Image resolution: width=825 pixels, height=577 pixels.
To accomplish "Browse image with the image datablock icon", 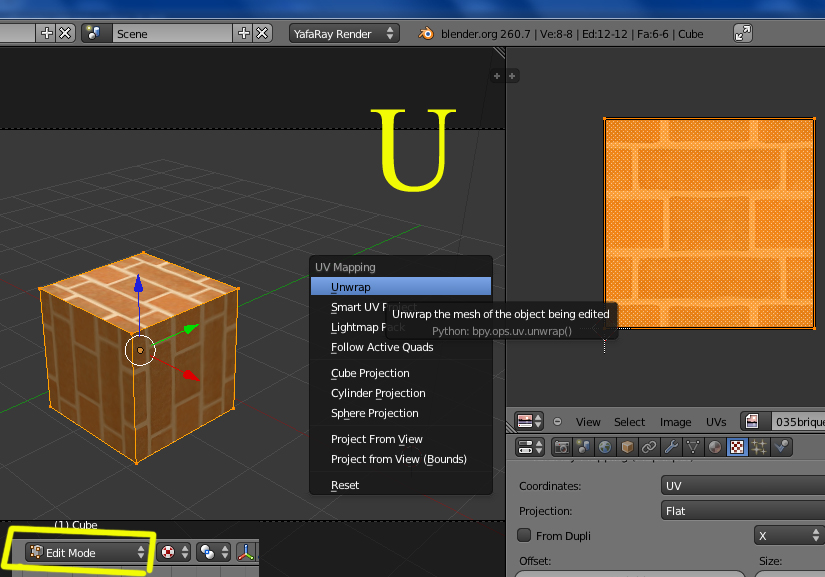I will (x=752, y=422).
